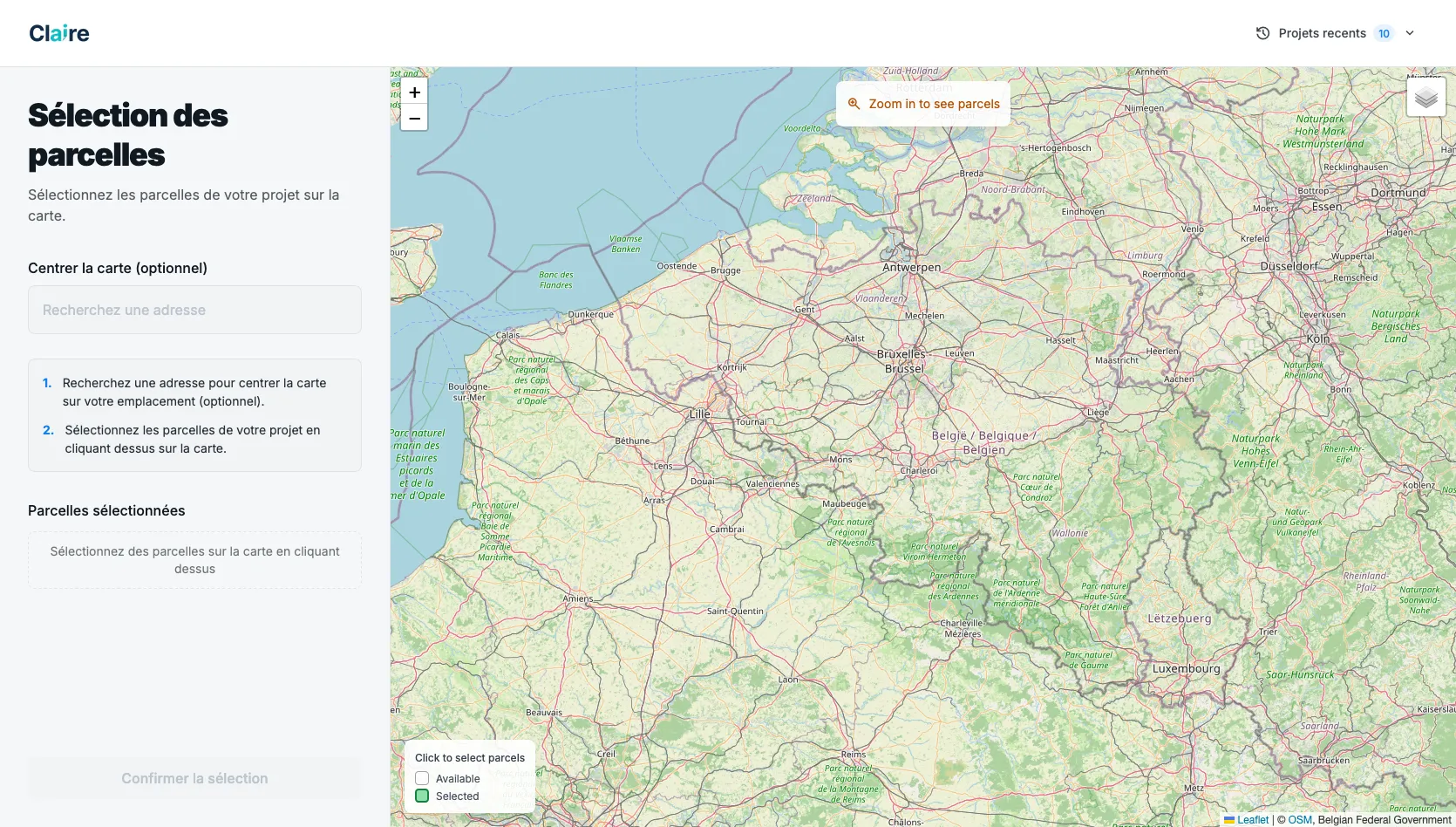Click the Aachen label on map
Screen dimensions: 1456x827
click(1179, 379)
